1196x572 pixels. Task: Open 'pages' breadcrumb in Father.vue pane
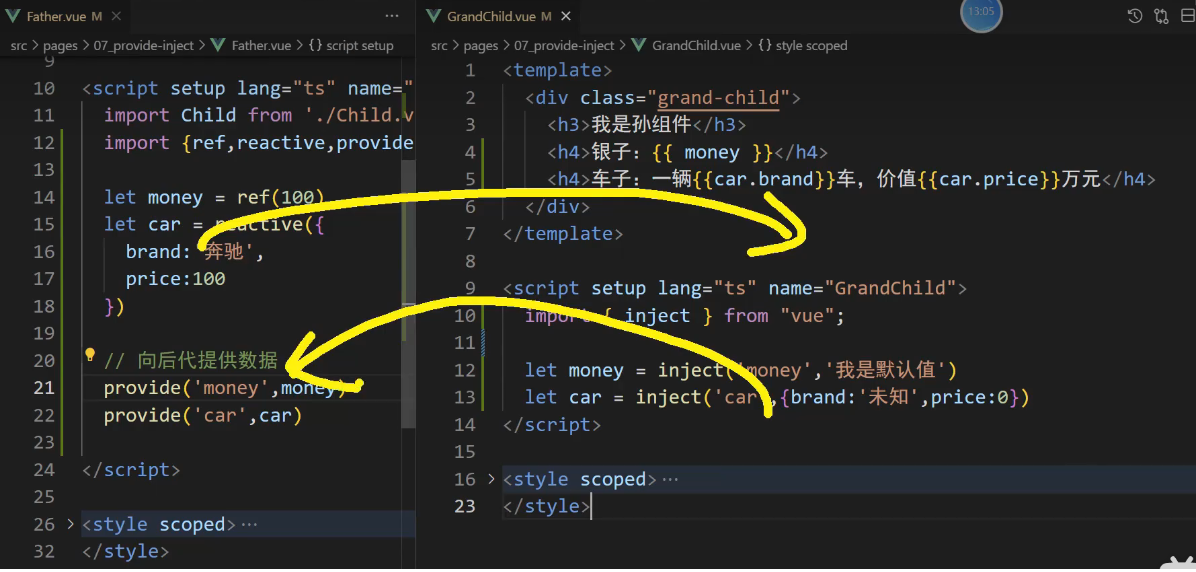coord(60,46)
